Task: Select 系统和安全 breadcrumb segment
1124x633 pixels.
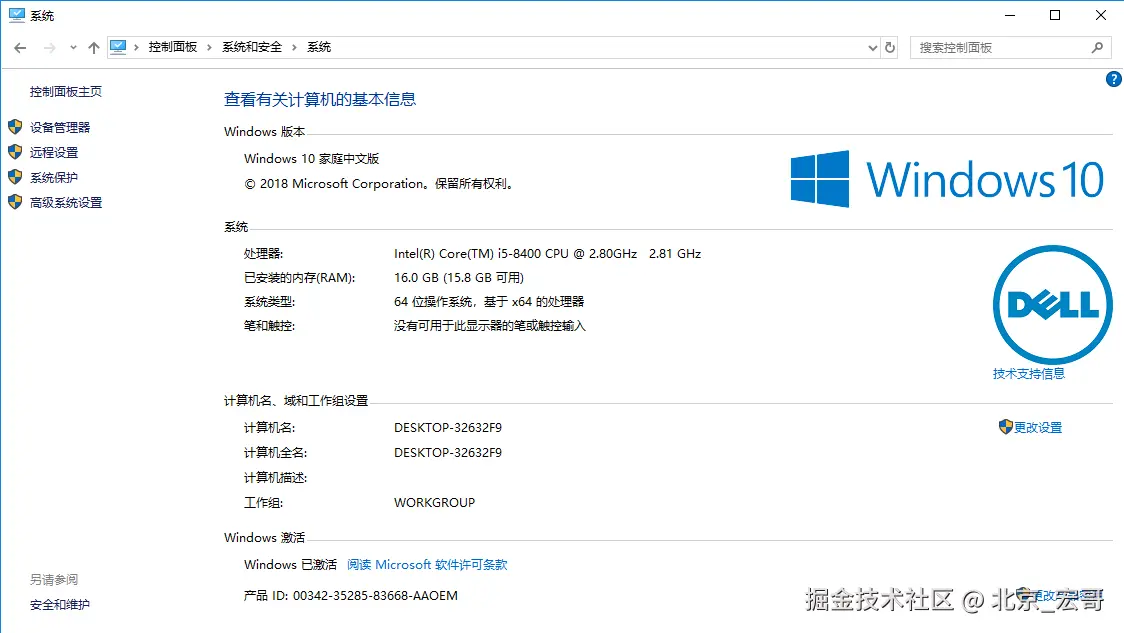Action: [x=252, y=47]
